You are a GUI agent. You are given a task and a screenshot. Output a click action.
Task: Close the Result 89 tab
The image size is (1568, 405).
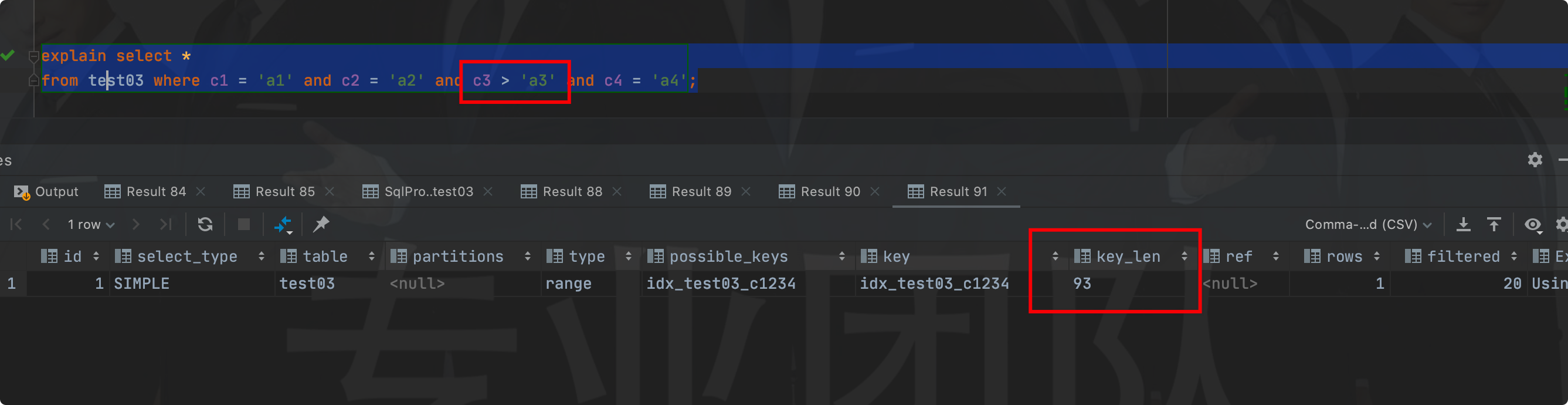click(746, 192)
